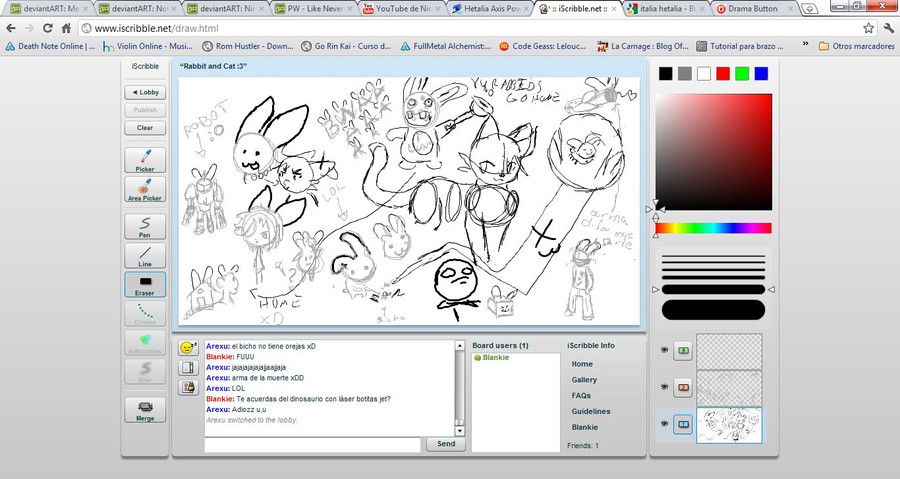Viewport: 900px width, 479px height.
Task: Expand the hidden bookmarks chevron
Action: pos(805,45)
